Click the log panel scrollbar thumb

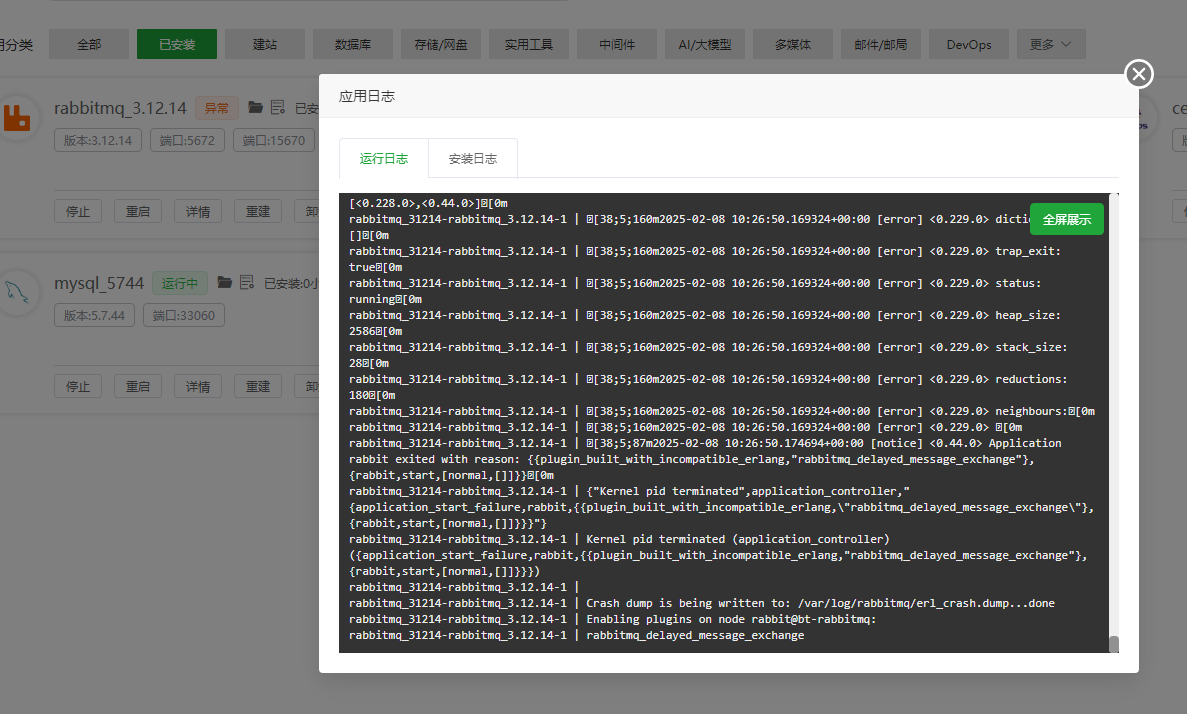(1114, 644)
